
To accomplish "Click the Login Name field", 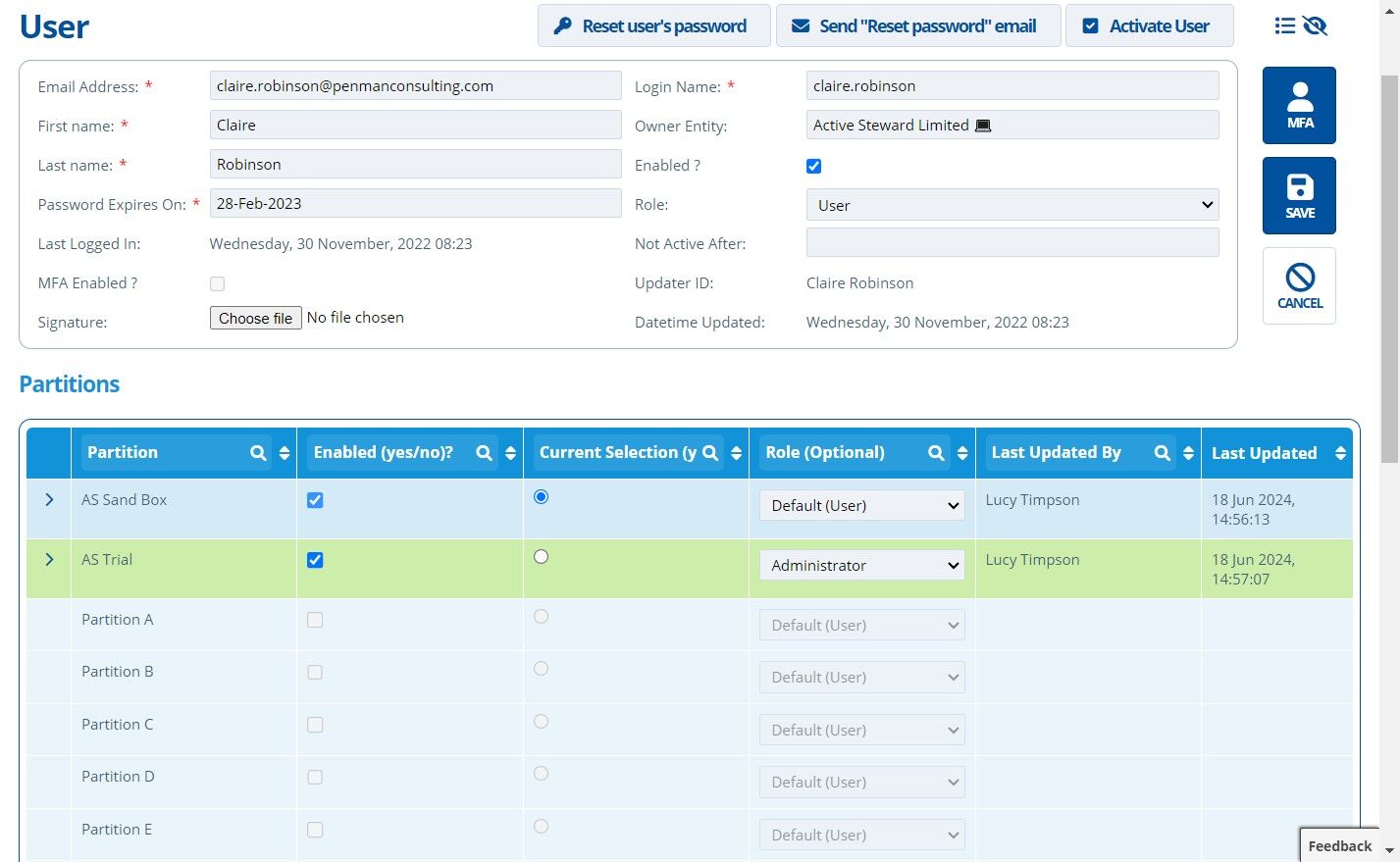I will [1012, 85].
